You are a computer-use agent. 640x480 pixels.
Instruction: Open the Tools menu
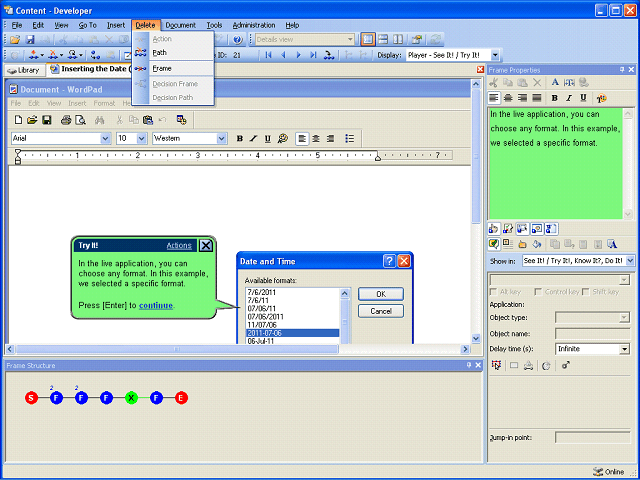click(x=214, y=25)
